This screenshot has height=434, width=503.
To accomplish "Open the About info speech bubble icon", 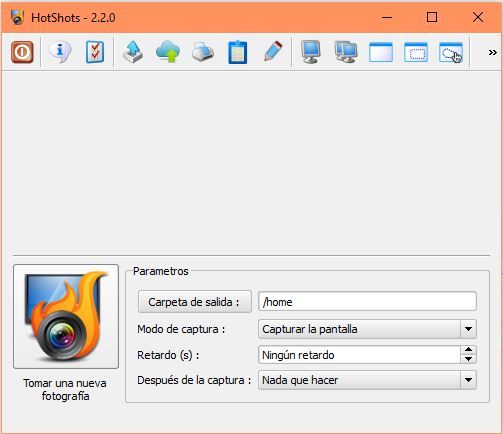I will click(60, 52).
